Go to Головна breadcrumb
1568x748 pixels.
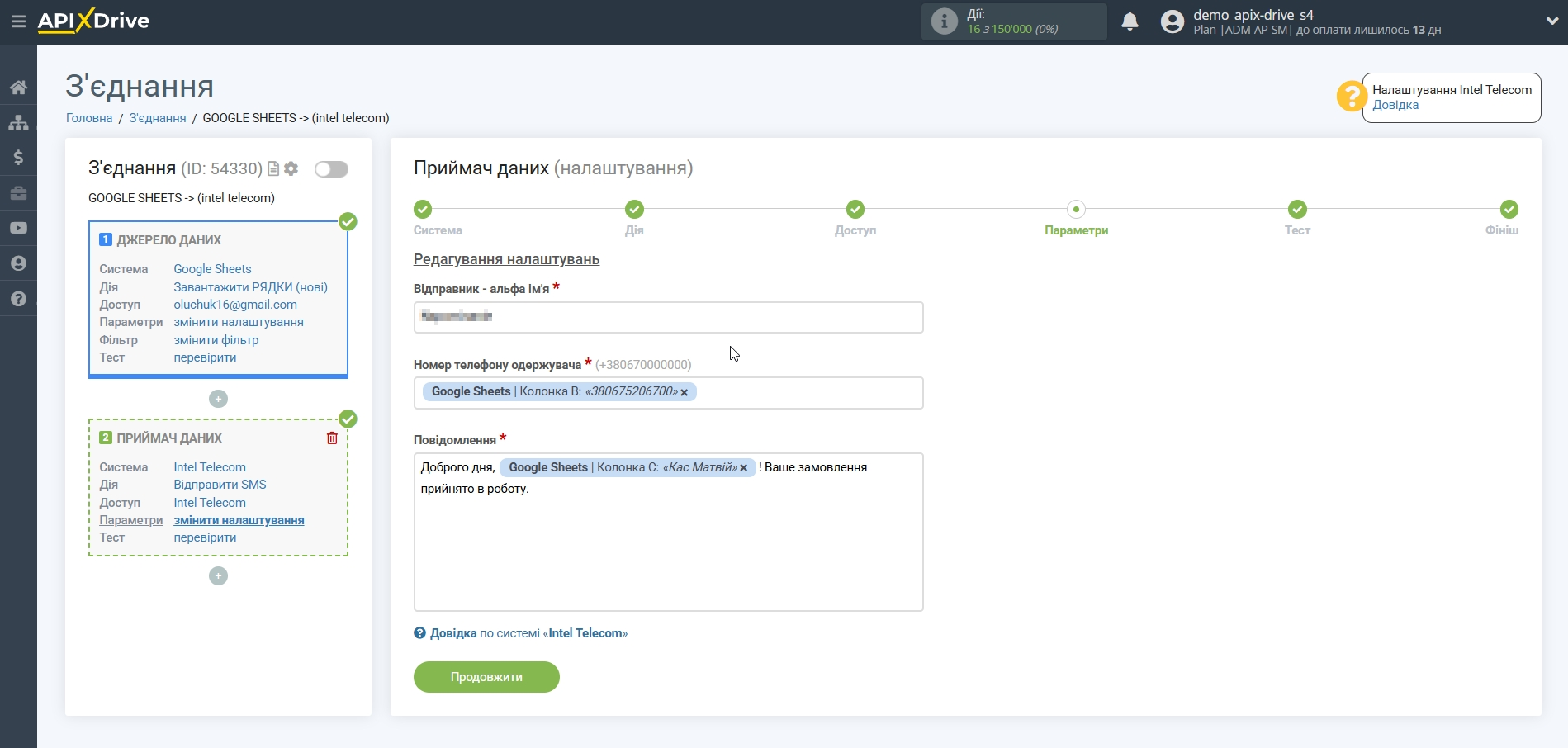(89, 118)
